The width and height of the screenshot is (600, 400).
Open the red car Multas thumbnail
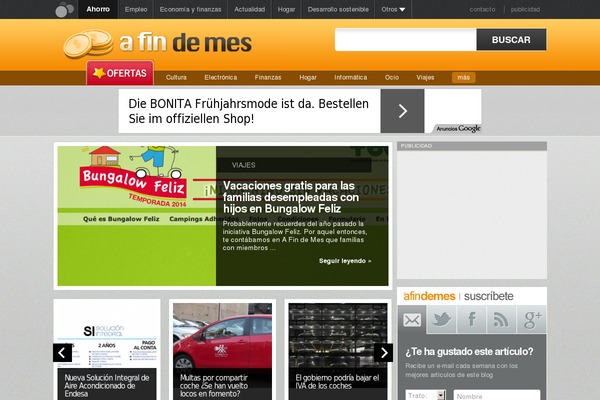click(222, 336)
